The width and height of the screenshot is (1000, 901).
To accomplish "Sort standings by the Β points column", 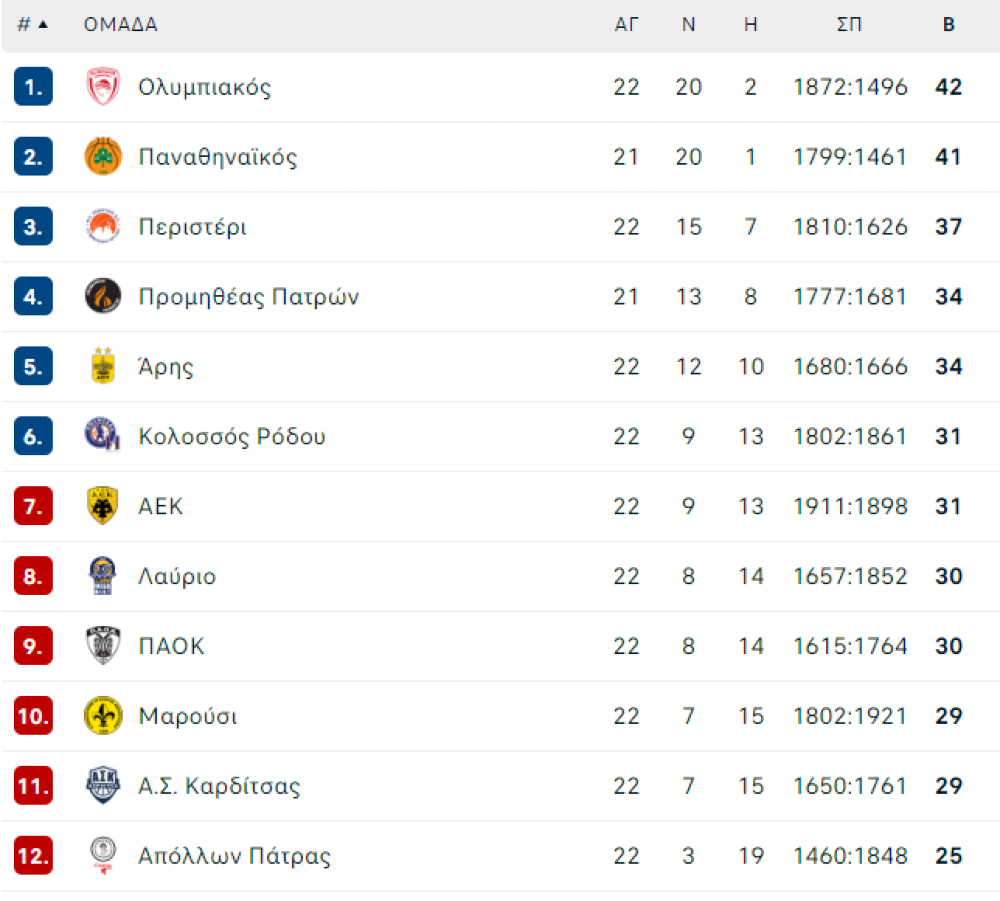I will (948, 24).
